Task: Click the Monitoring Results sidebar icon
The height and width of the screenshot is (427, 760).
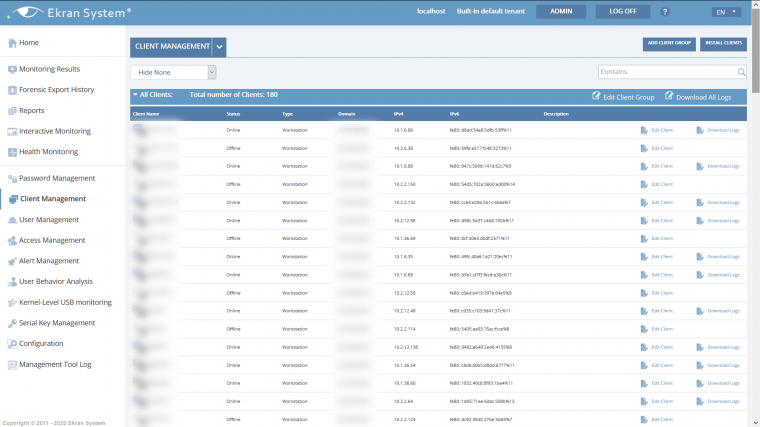Action: pos(12,69)
